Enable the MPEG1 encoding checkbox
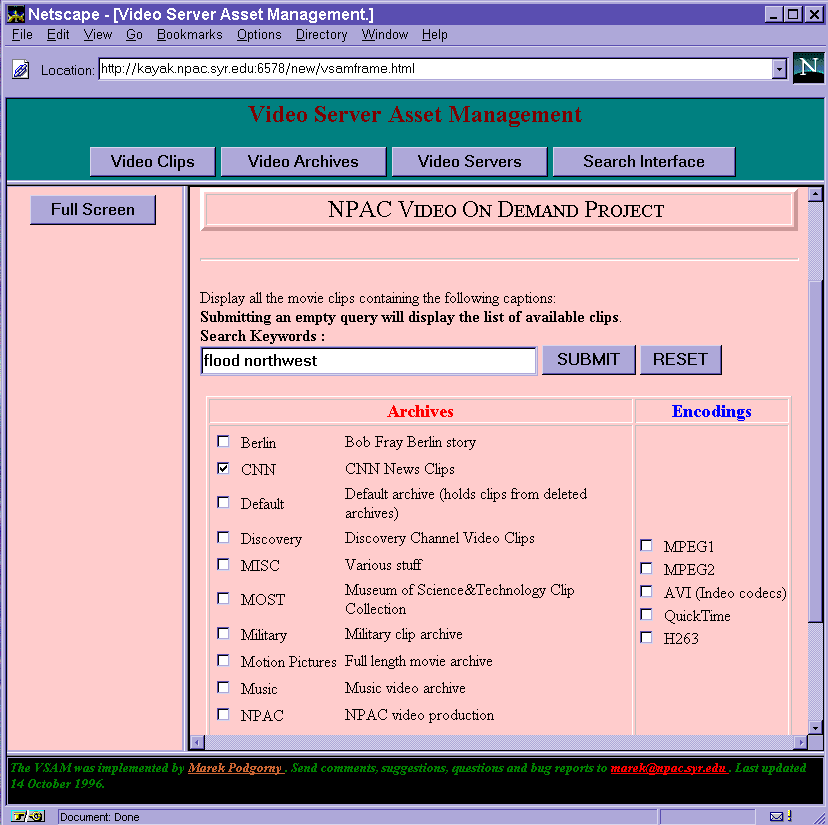The image size is (828, 825). (646, 545)
